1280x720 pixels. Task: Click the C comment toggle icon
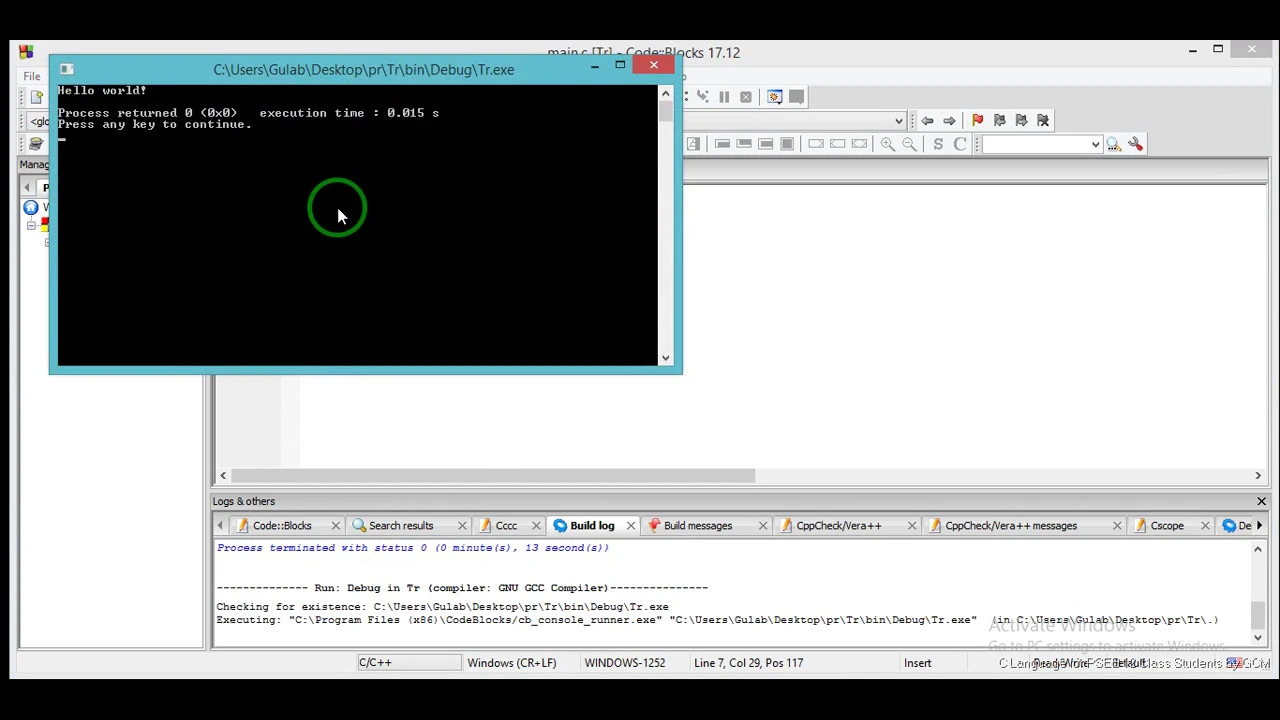960,145
